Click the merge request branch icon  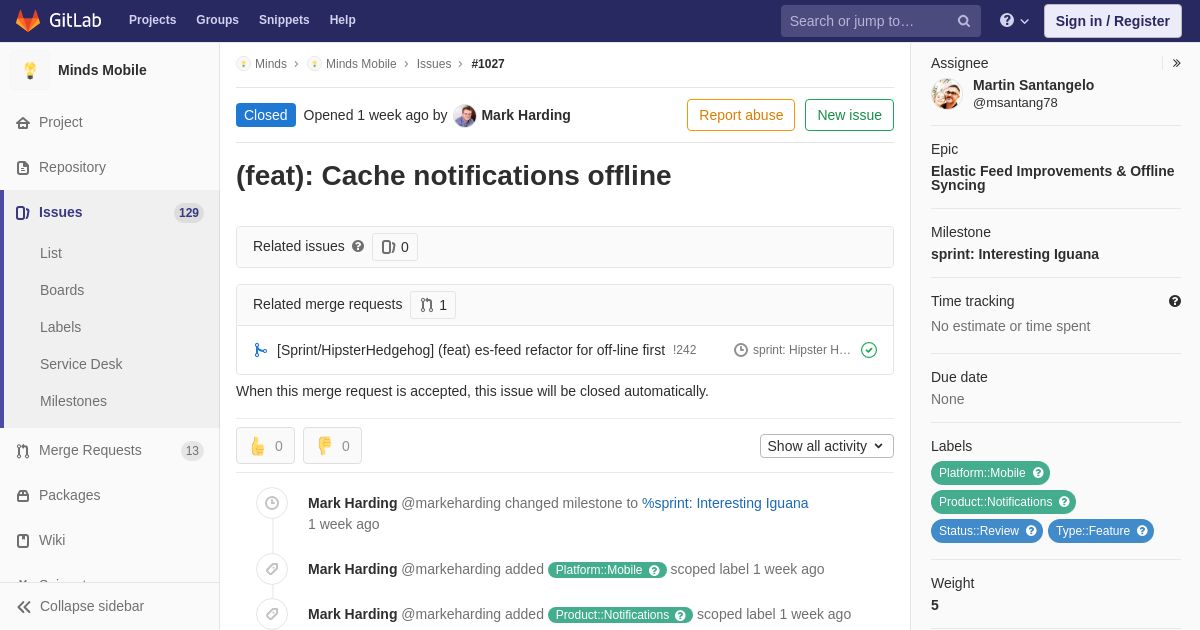tap(261, 350)
